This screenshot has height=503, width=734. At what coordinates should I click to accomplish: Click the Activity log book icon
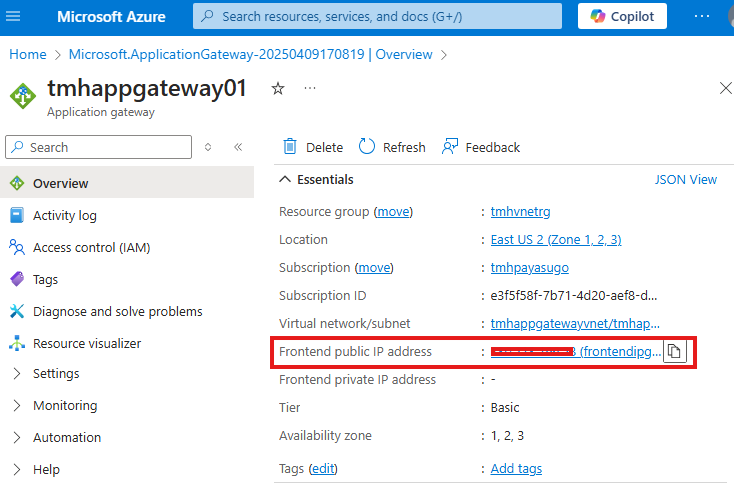[17, 216]
